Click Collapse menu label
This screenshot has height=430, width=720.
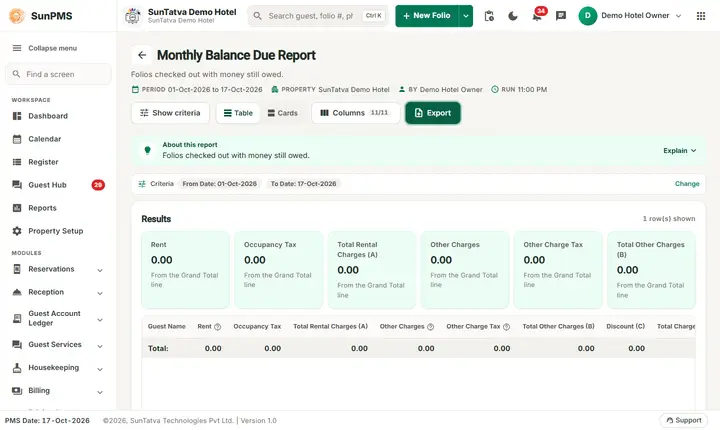point(52,48)
